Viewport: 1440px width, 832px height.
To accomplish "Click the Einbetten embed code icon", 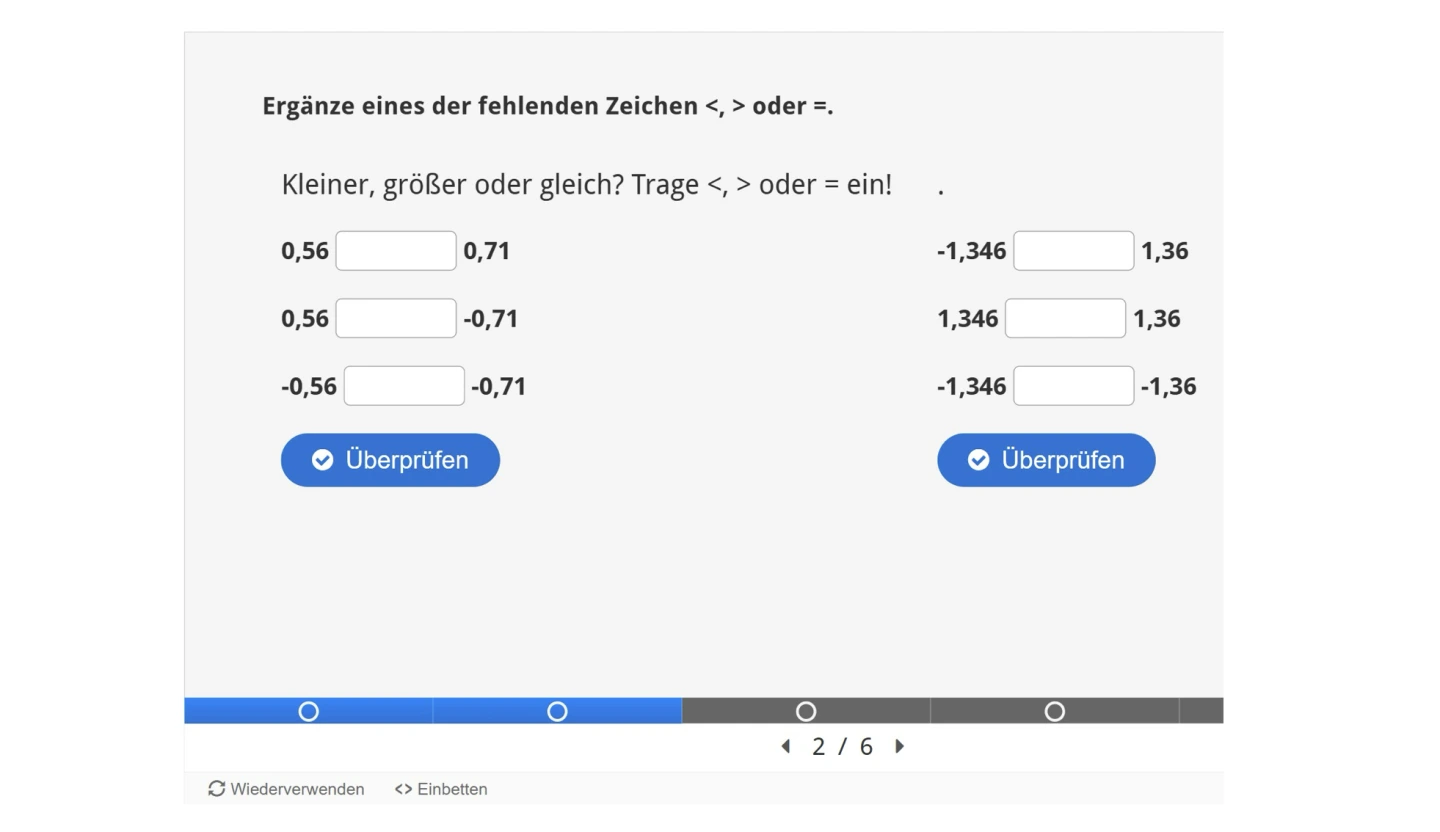I will click(x=403, y=789).
